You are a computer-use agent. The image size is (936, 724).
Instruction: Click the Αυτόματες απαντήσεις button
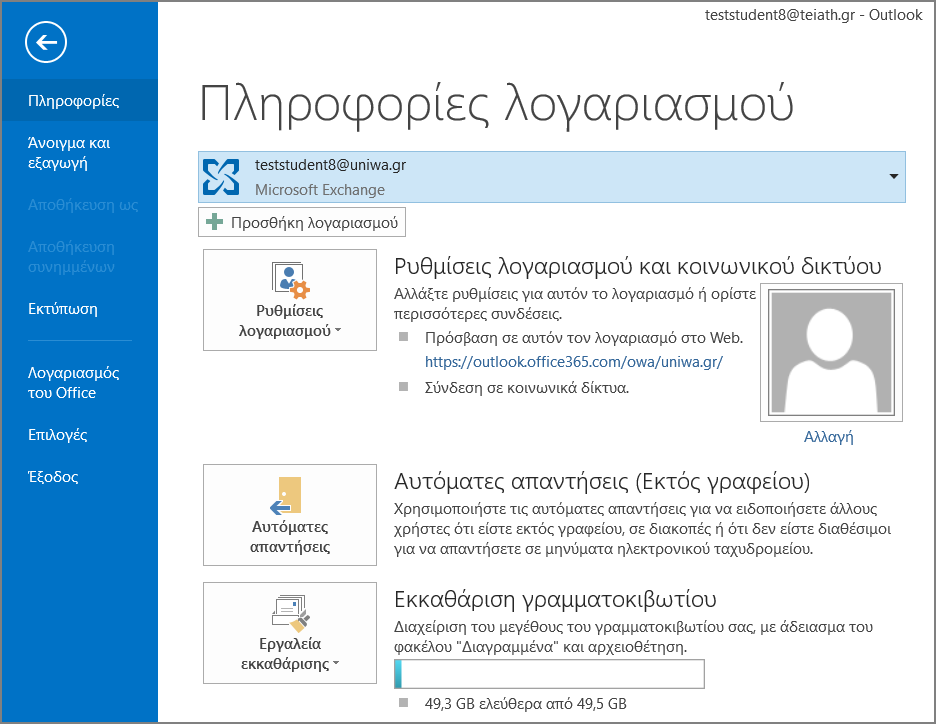[x=290, y=514]
